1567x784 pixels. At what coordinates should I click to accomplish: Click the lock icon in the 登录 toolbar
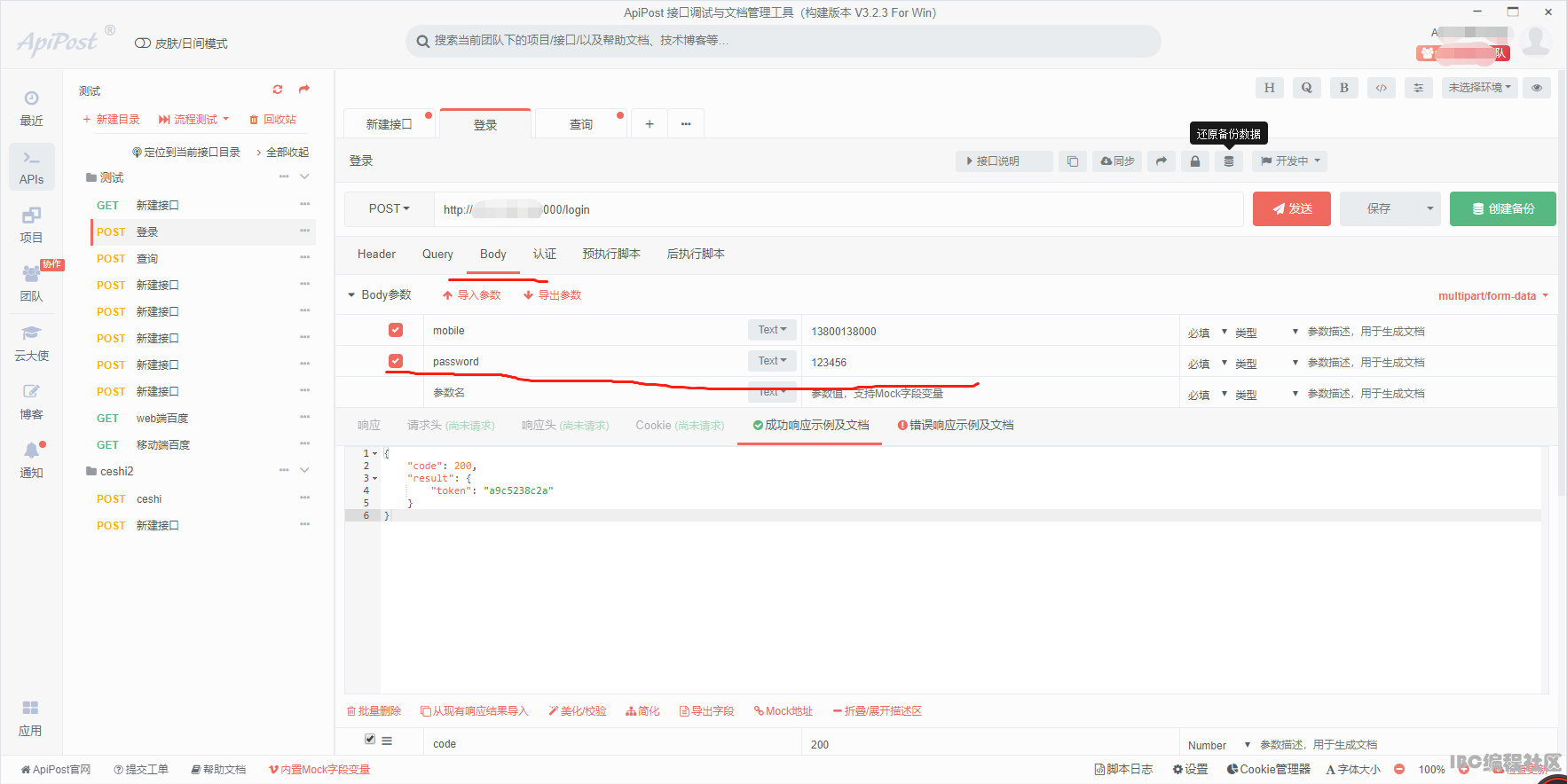point(1195,161)
